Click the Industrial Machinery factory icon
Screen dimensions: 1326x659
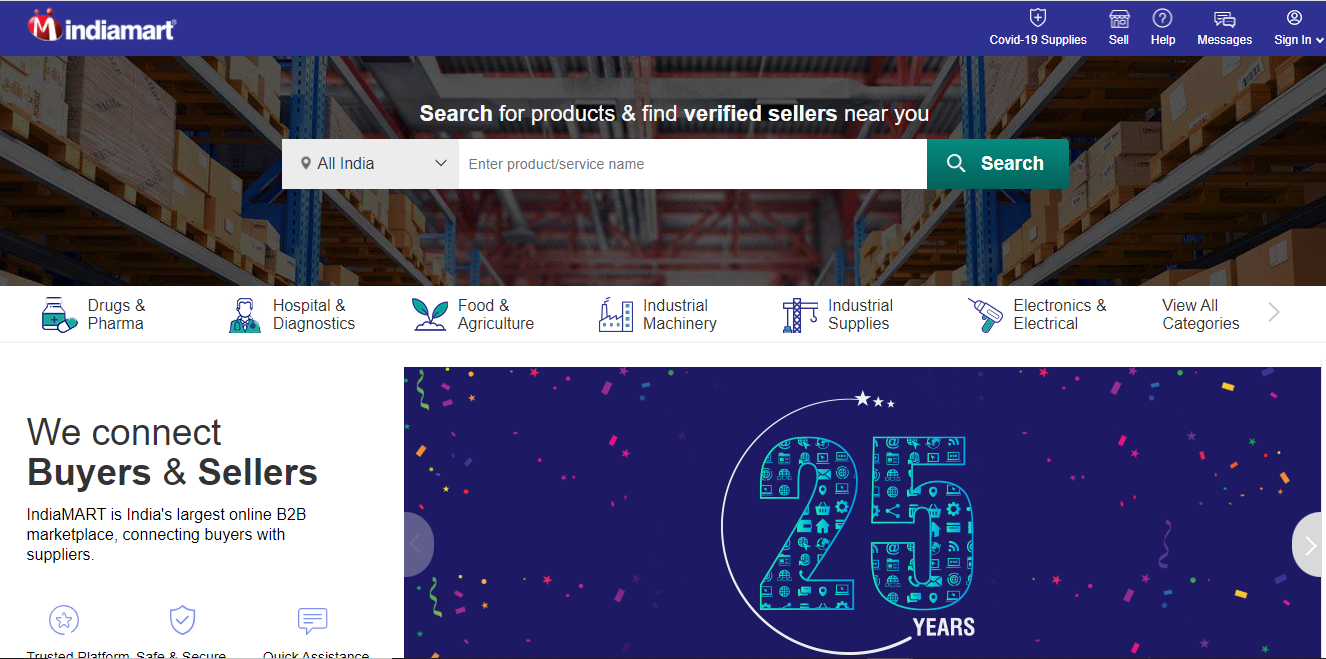coord(615,315)
